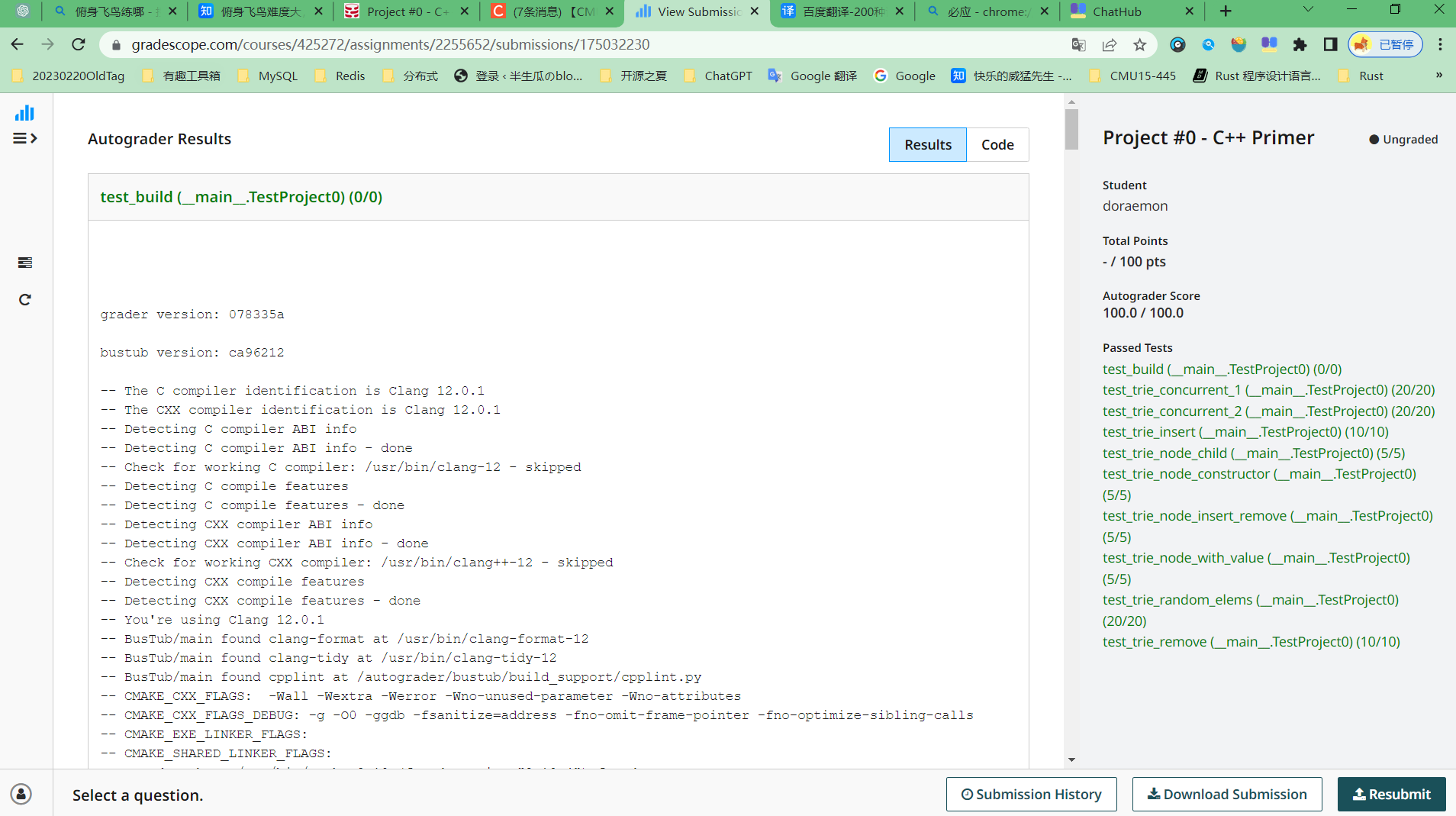Expand the question list sidebar icon
Viewport: 1456px width, 816px height.
[x=24, y=138]
